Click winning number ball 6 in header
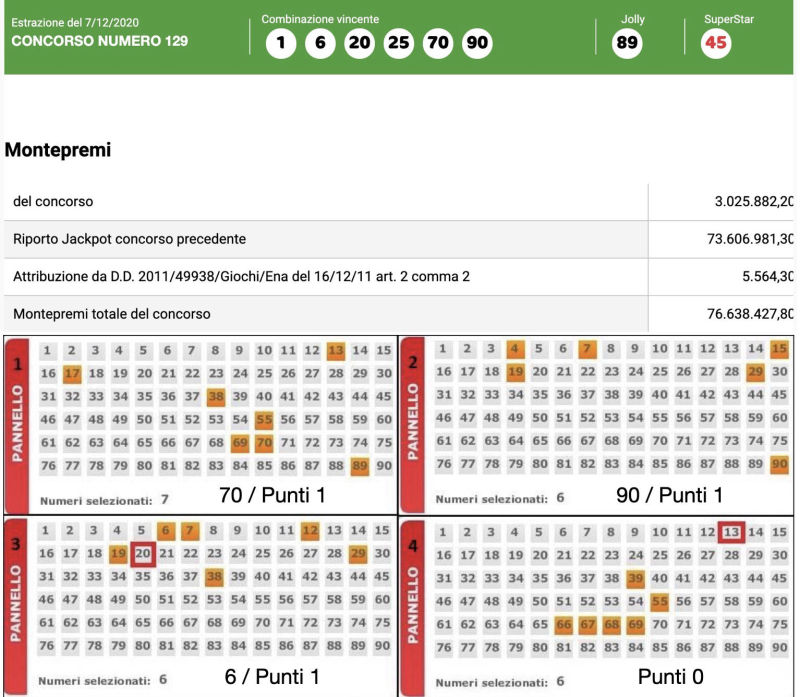The width and height of the screenshot is (800, 697). 319,44
